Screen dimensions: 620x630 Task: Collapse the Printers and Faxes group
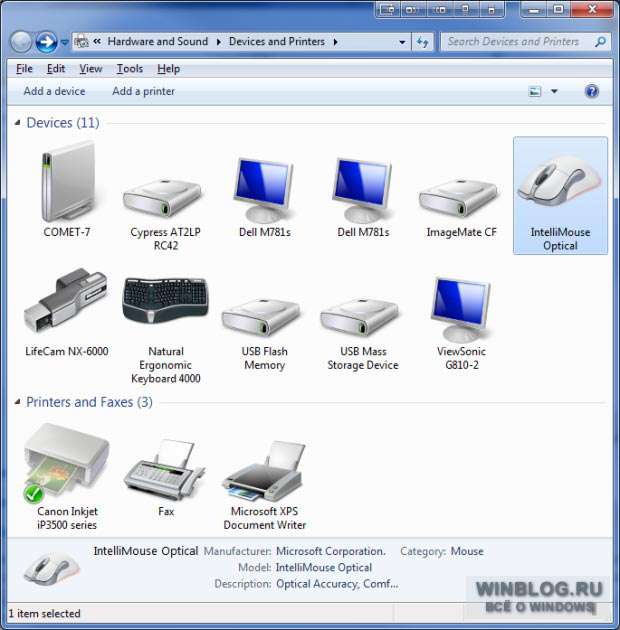(x=17, y=402)
